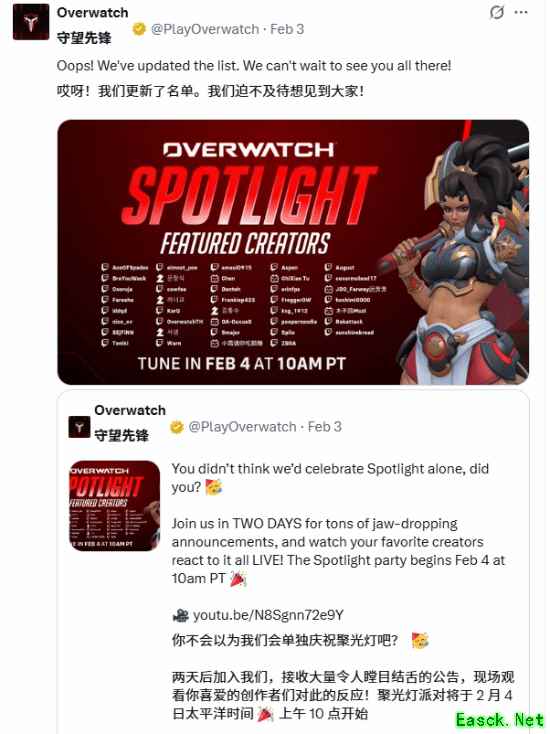550x734 pixels.
Task: Click the gold verified badge on top post
Action: pos(139,29)
